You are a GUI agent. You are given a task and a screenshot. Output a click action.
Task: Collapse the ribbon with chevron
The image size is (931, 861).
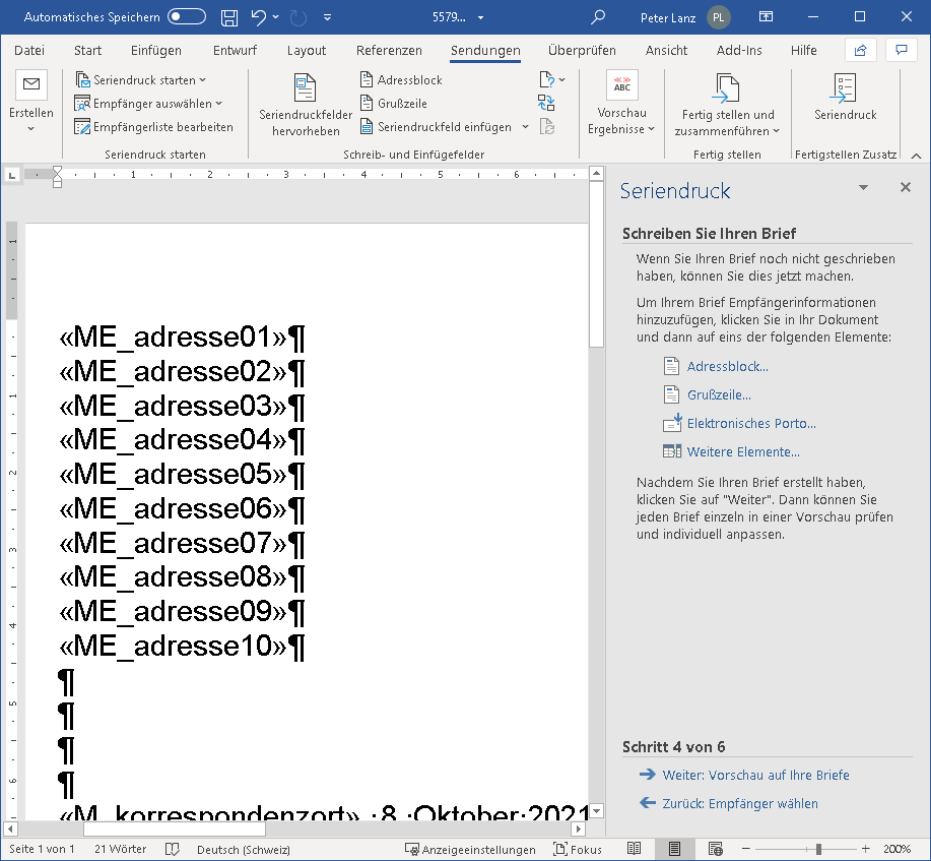click(x=916, y=156)
